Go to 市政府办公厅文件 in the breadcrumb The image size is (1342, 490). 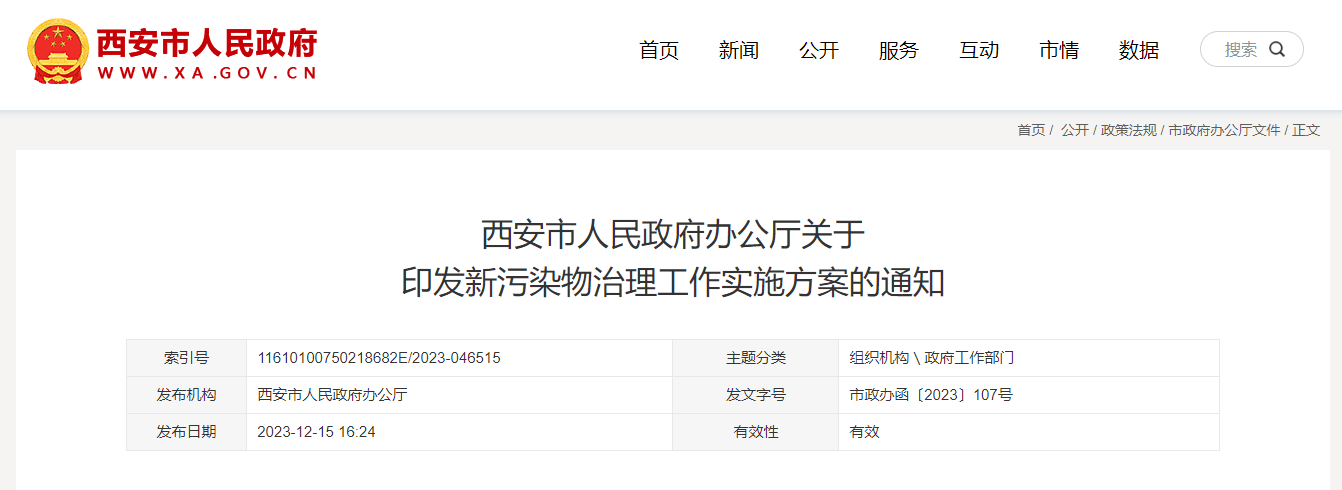pyautogui.click(x=1224, y=130)
